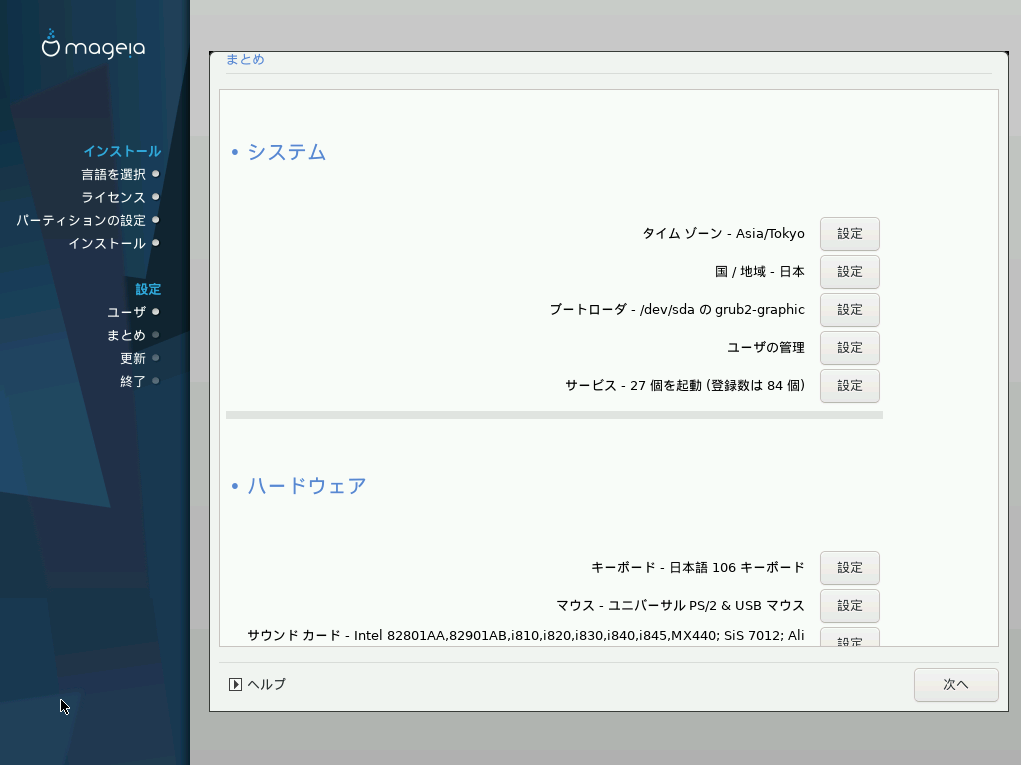Open 設定 for タイム ゾーン Asia/Tokyo

(849, 234)
